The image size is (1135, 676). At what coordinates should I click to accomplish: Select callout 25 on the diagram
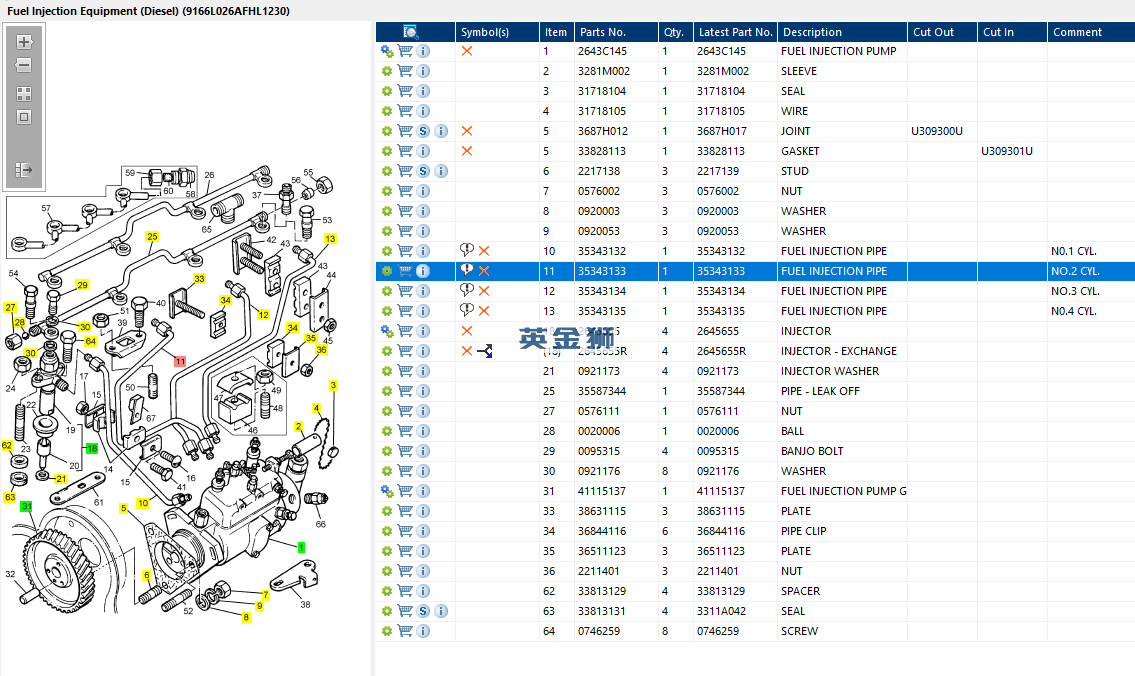pos(152,237)
